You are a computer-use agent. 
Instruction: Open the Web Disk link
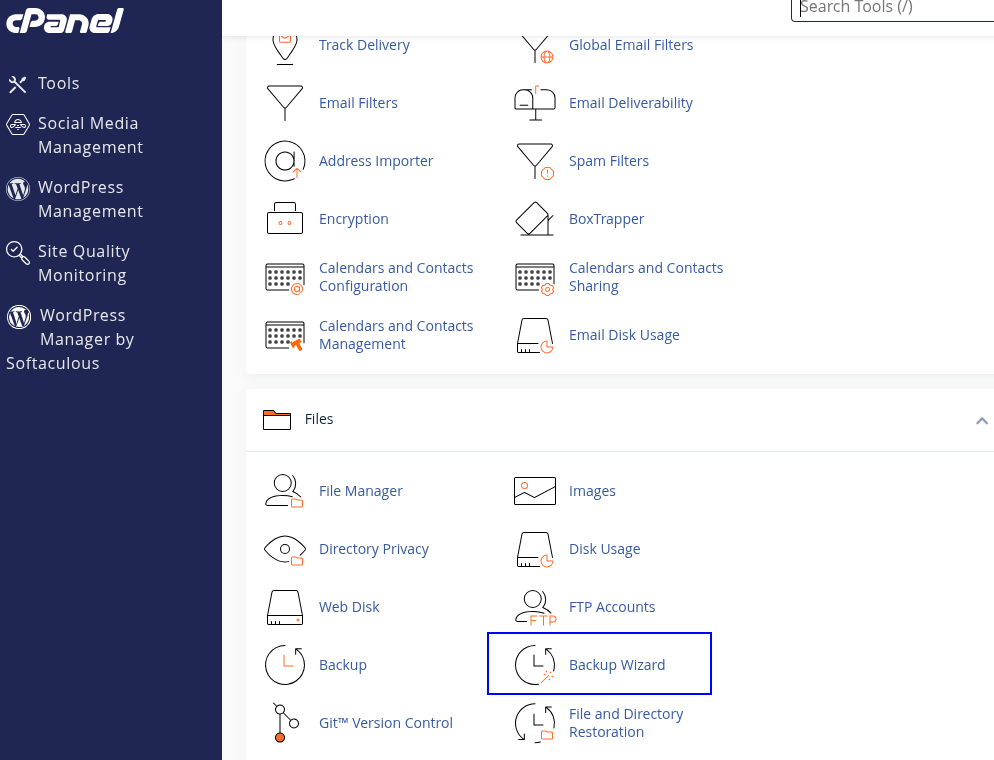point(349,607)
